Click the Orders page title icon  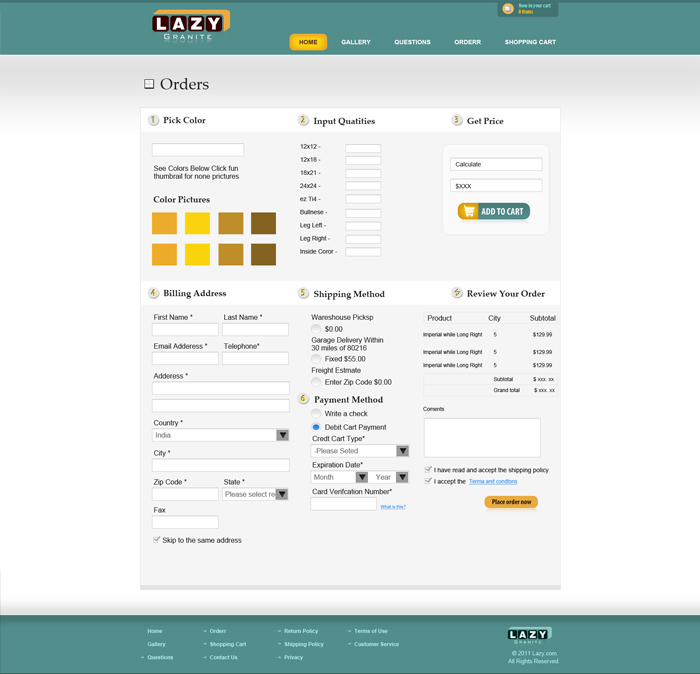click(149, 84)
